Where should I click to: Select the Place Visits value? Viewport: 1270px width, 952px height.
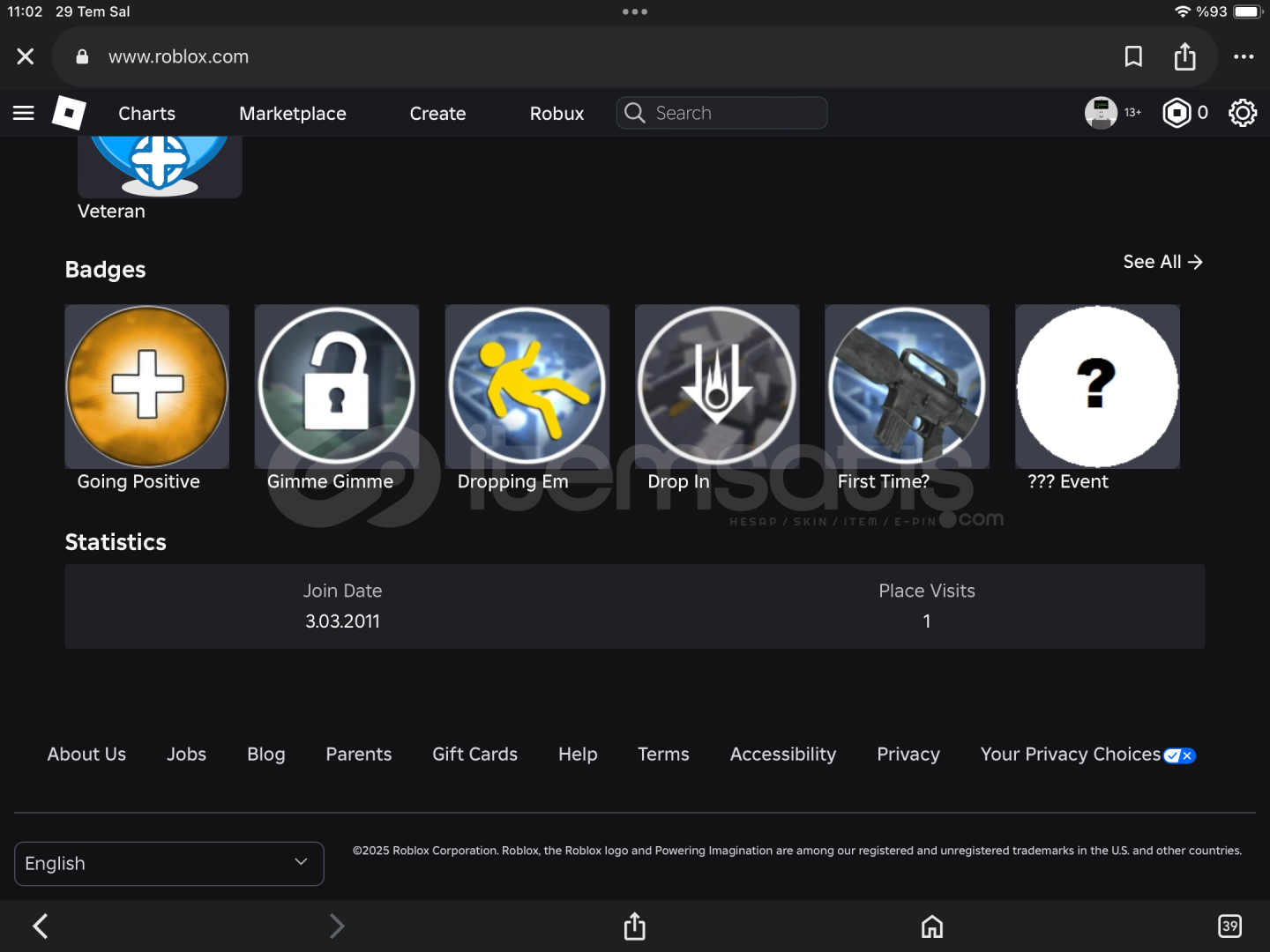point(927,621)
